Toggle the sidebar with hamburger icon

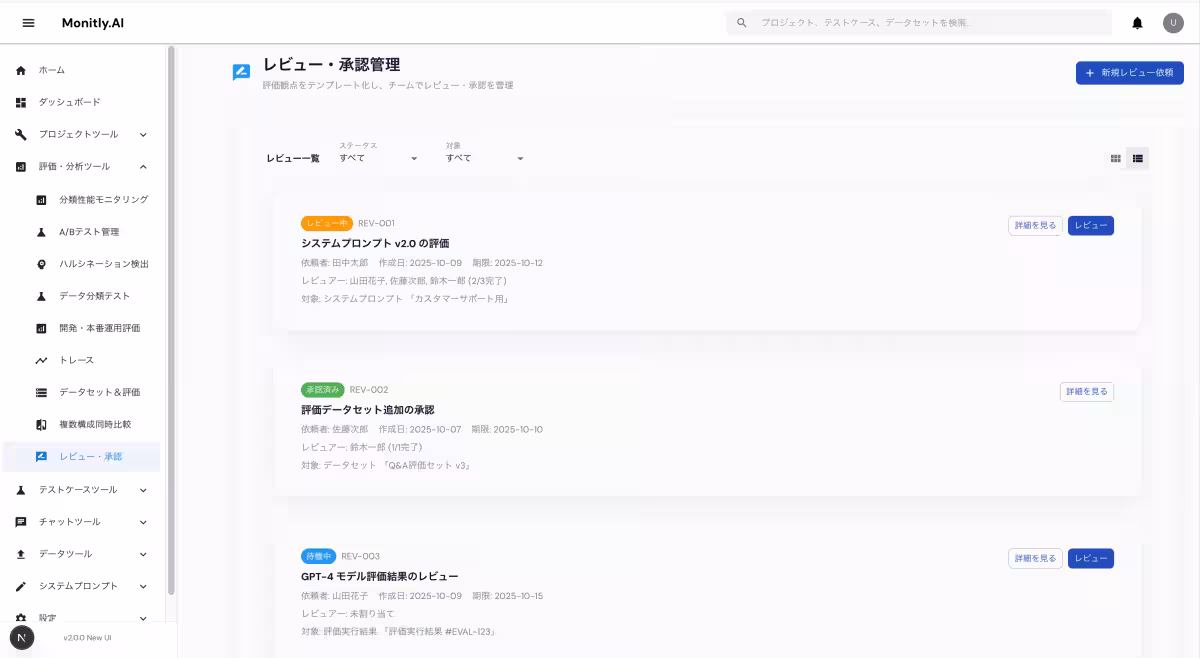click(x=28, y=22)
